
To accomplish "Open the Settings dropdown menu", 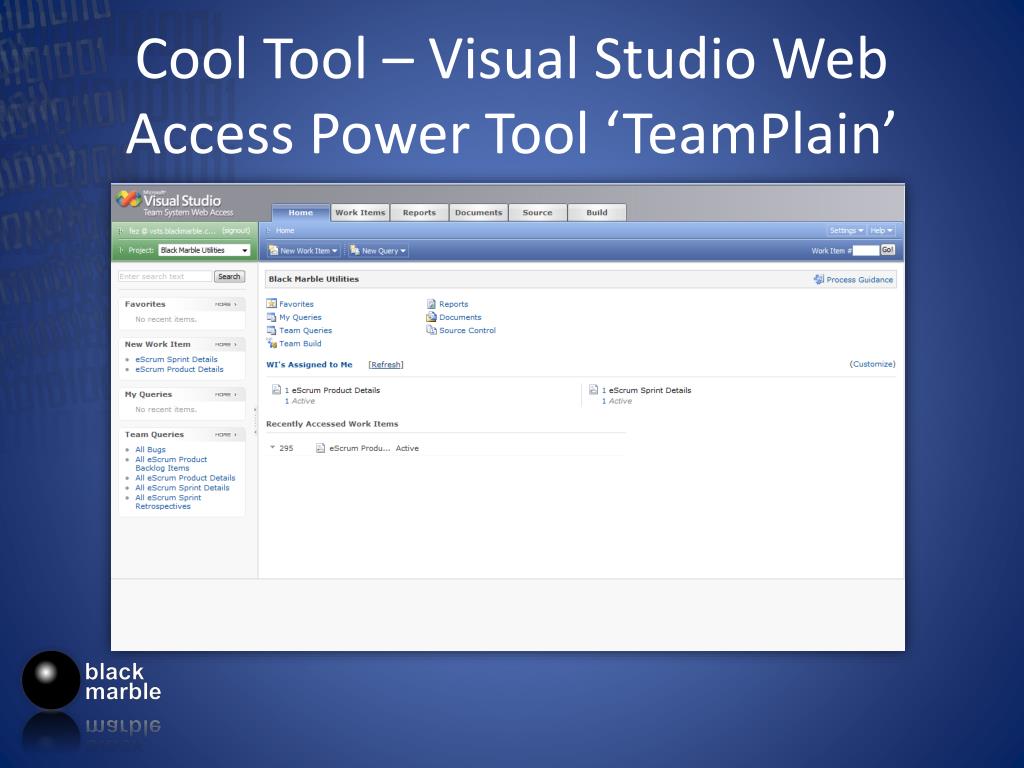I will point(846,231).
